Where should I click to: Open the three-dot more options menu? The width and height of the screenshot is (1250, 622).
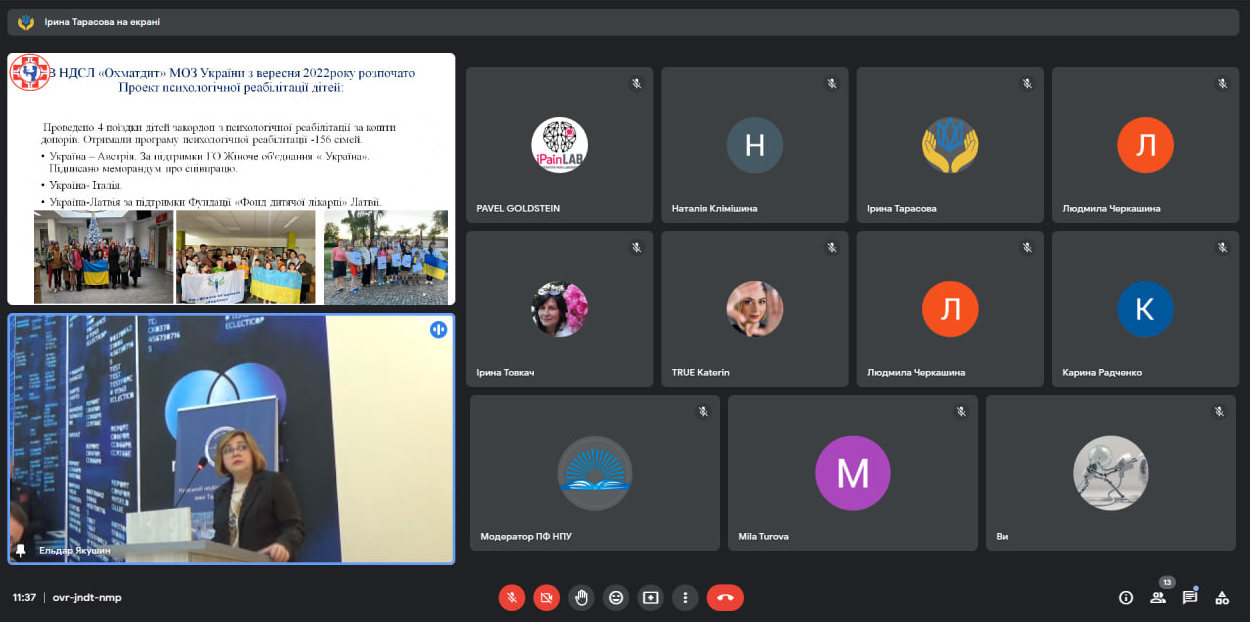coord(685,597)
